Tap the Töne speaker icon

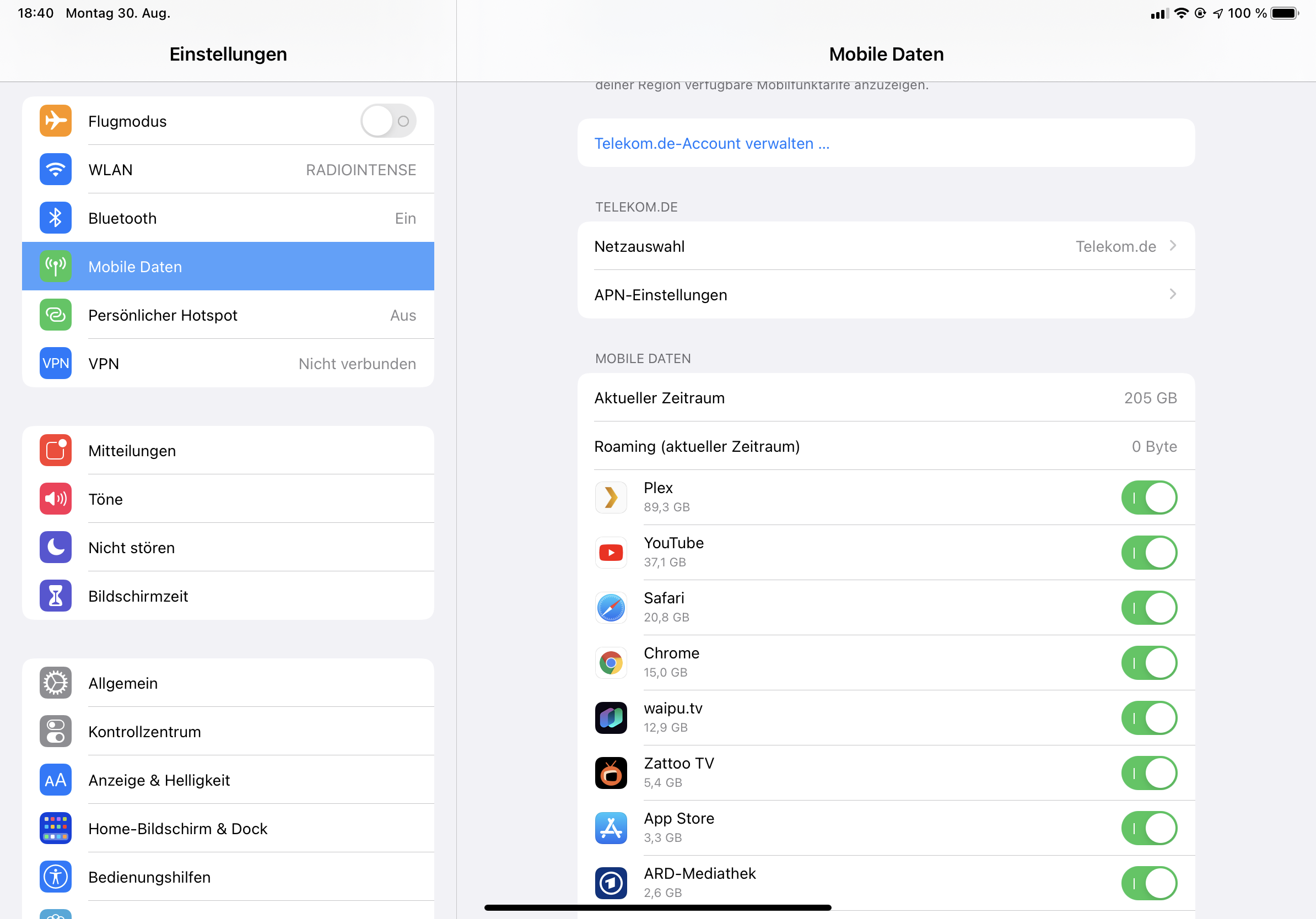point(56,499)
